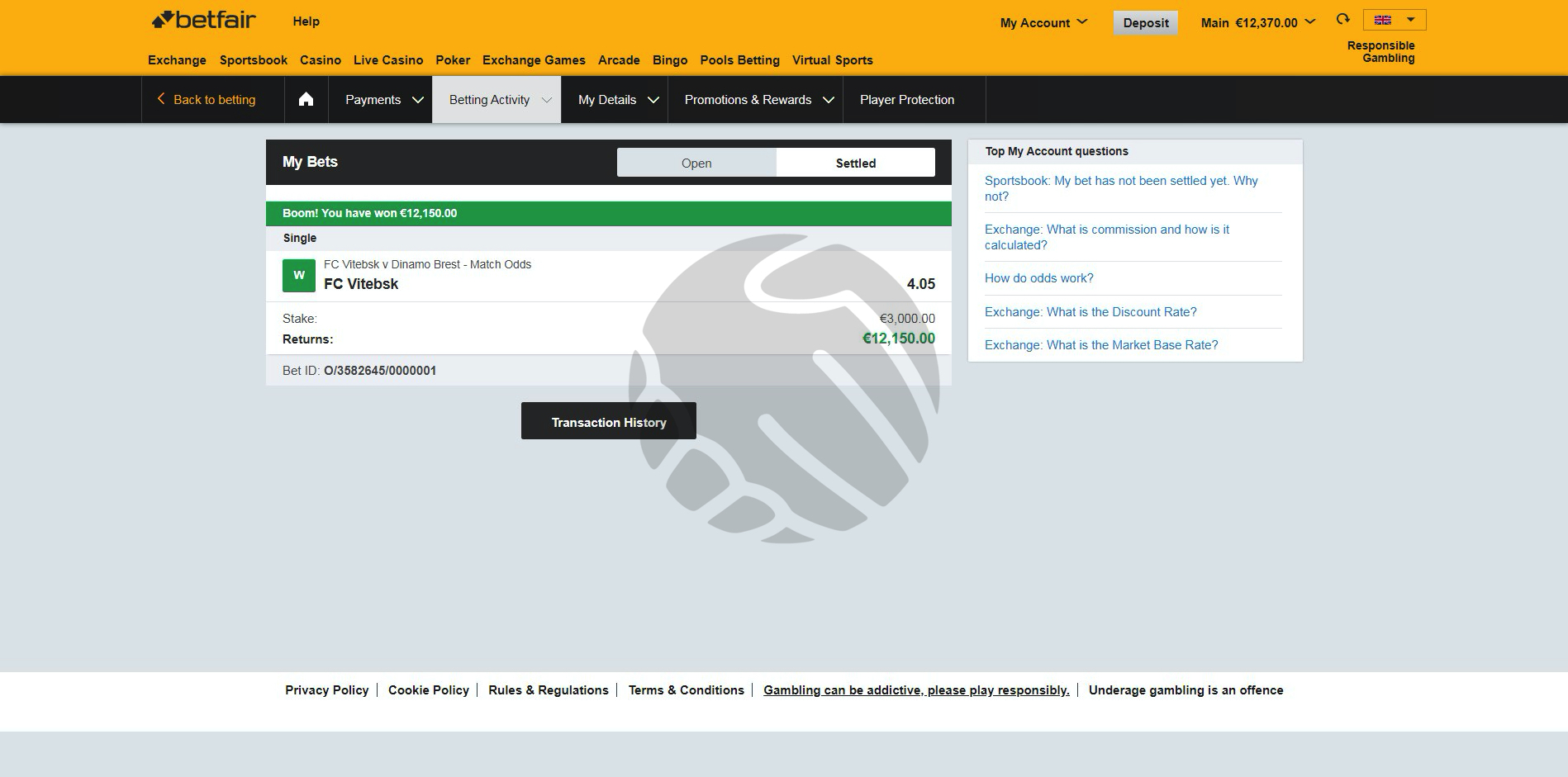Open 'My bet has not been settled yet' question
The image size is (1568, 777).
[x=1121, y=188]
